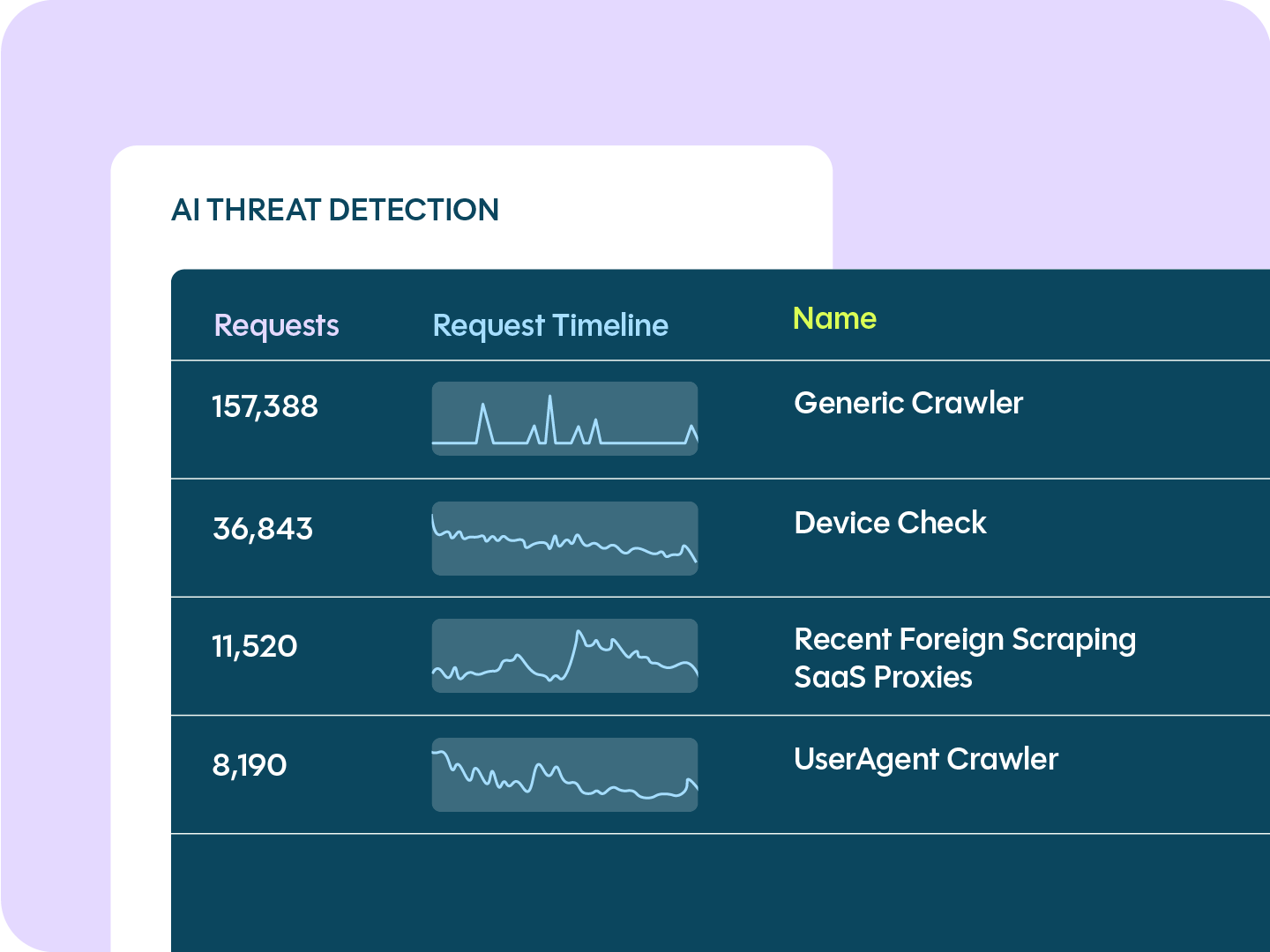Click the Requests column header
Viewport: 1270px width, 952px height.
276,326
